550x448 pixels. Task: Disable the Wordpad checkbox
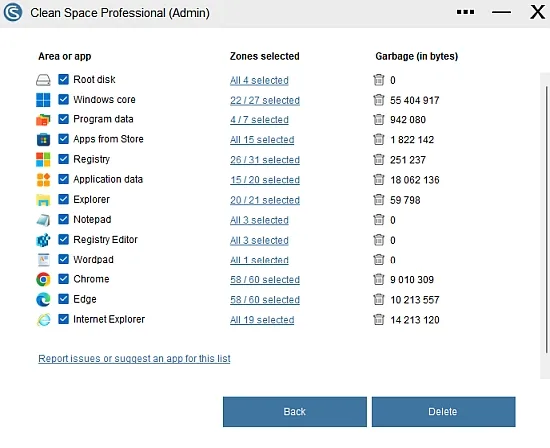click(63, 259)
